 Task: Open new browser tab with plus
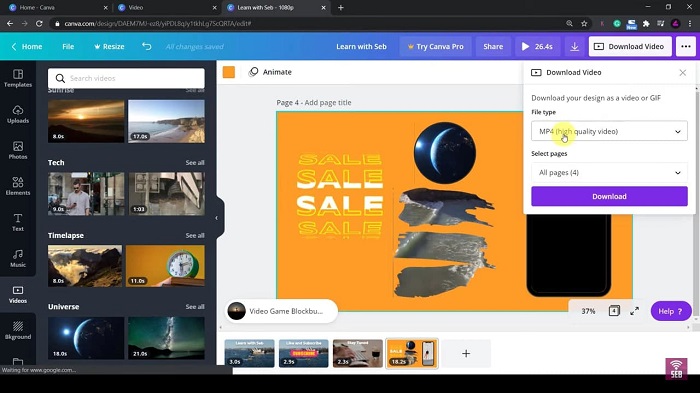click(x=341, y=8)
